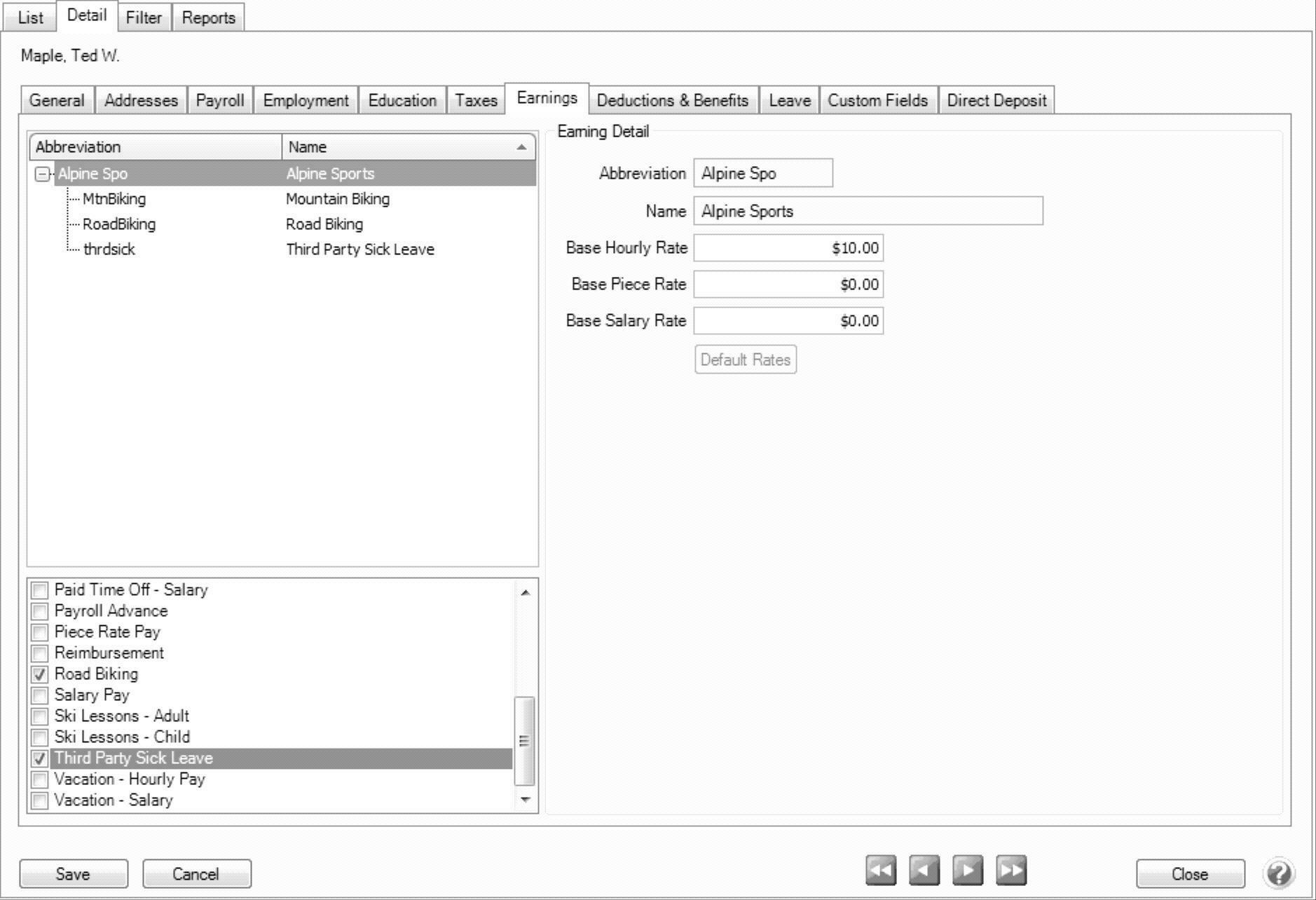Uncheck the Road Biking checkbox

point(40,674)
